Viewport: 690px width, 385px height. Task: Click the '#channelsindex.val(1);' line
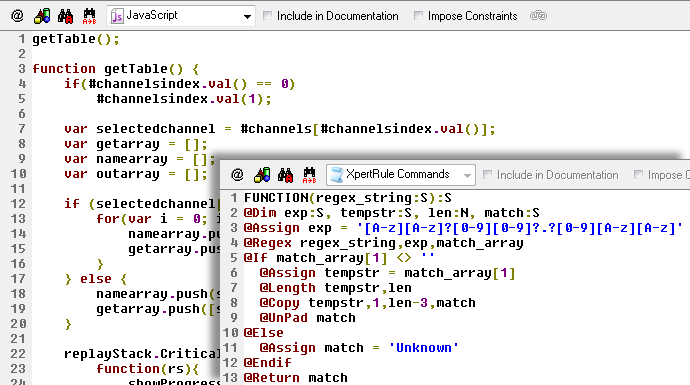pos(184,99)
